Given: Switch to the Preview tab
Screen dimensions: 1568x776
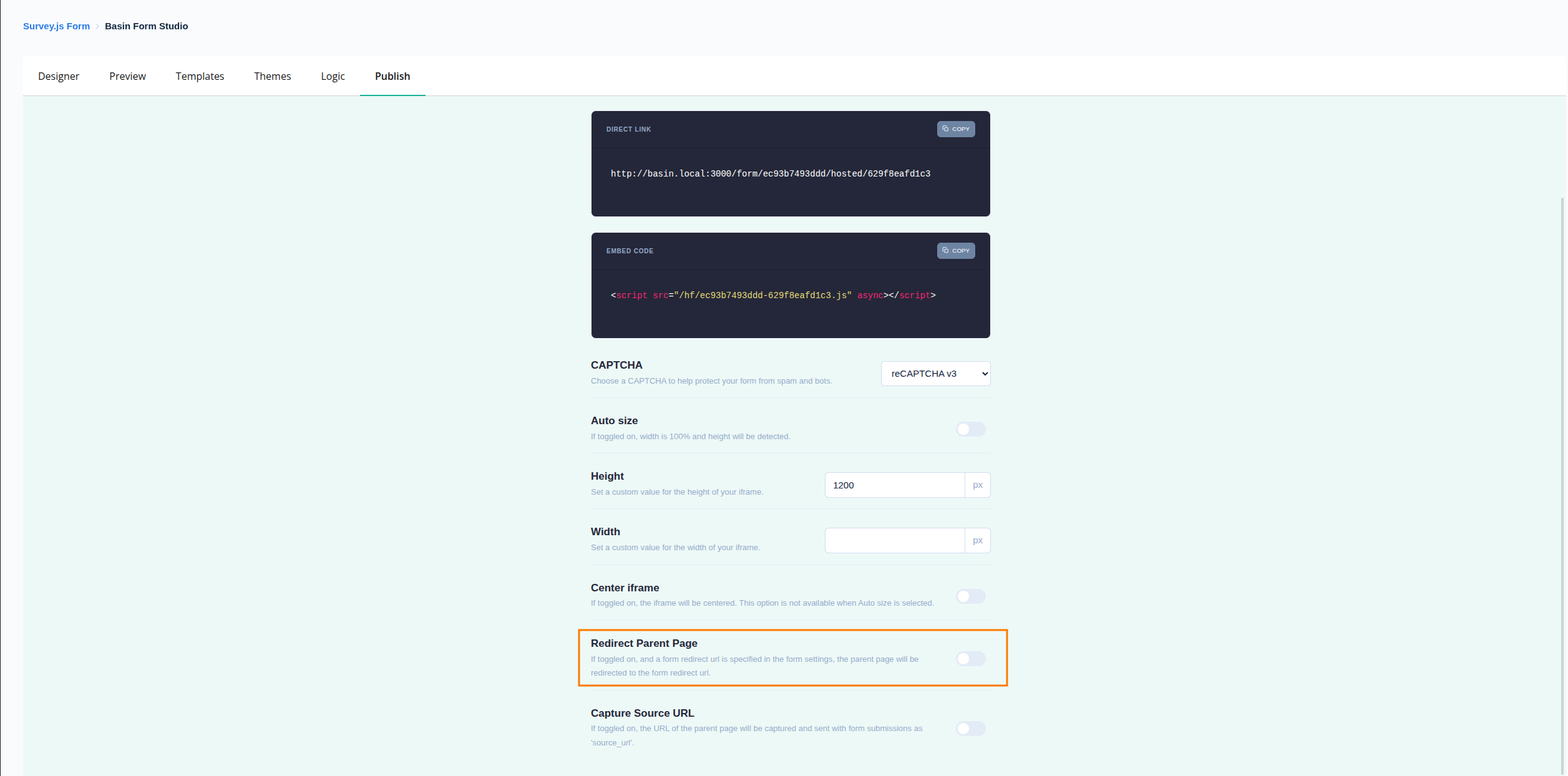Looking at the screenshot, I should pos(127,76).
